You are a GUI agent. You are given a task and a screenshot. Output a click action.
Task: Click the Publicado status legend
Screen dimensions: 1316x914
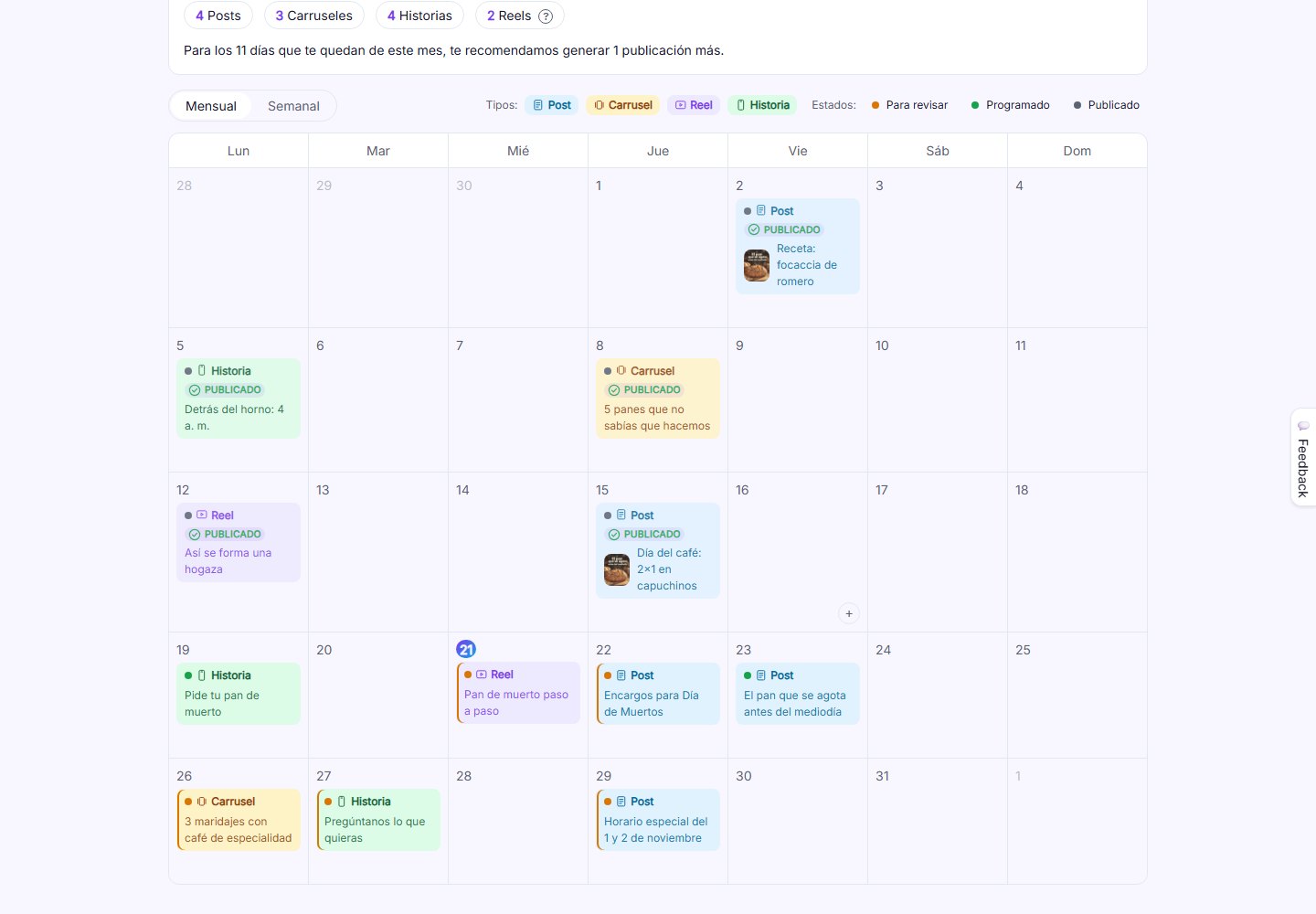tap(1107, 105)
